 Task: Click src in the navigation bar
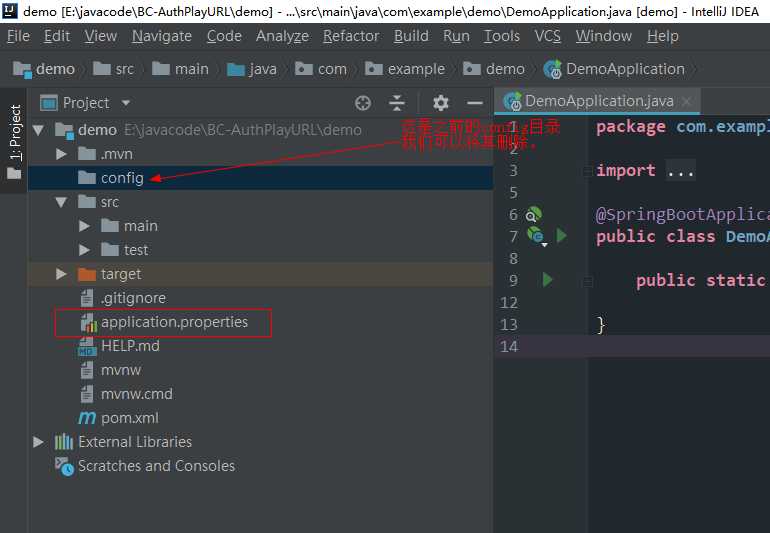coord(113,69)
